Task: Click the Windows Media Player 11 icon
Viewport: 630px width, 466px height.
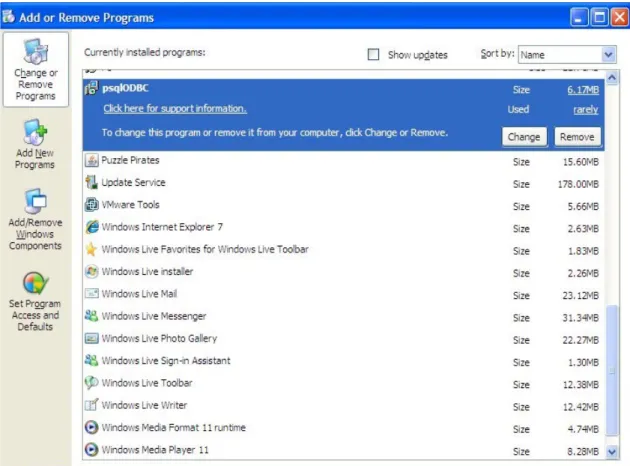Action: coord(92,450)
